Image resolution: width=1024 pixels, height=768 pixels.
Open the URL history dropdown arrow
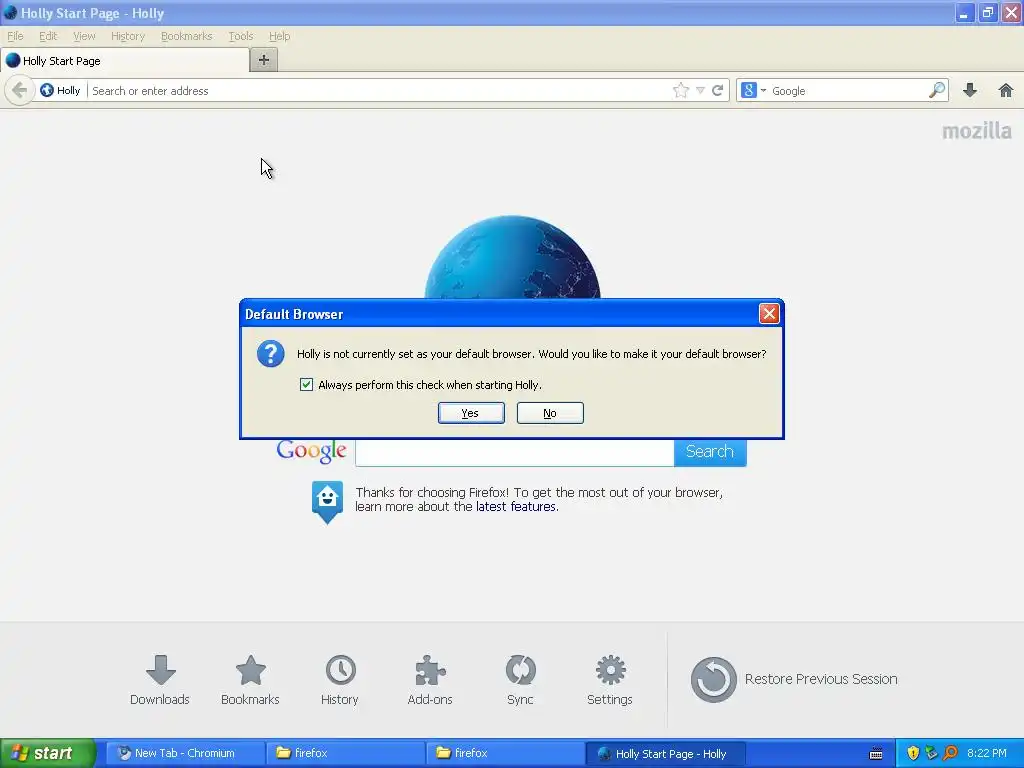click(x=700, y=90)
